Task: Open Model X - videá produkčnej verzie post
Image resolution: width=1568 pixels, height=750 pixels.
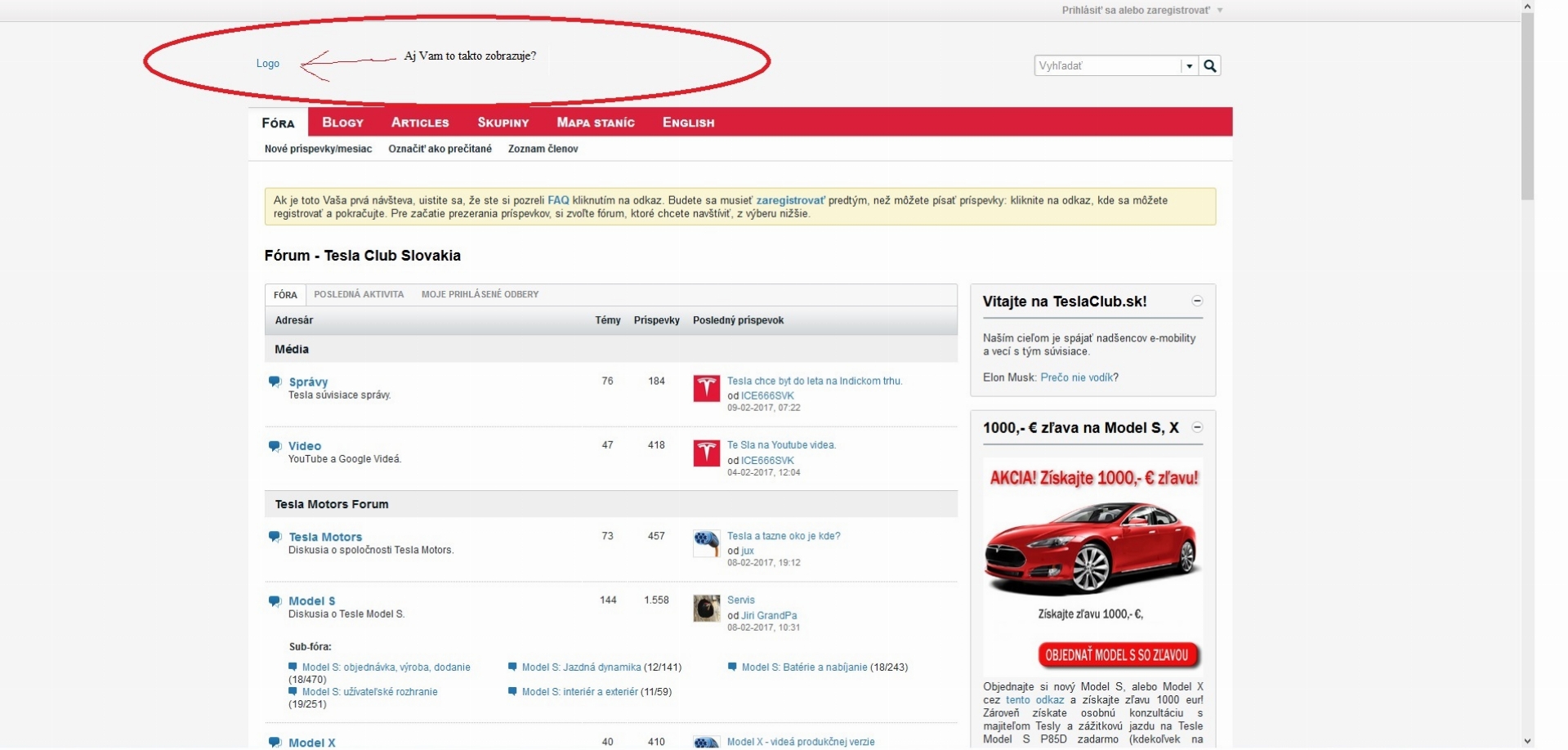Action: tap(801, 742)
